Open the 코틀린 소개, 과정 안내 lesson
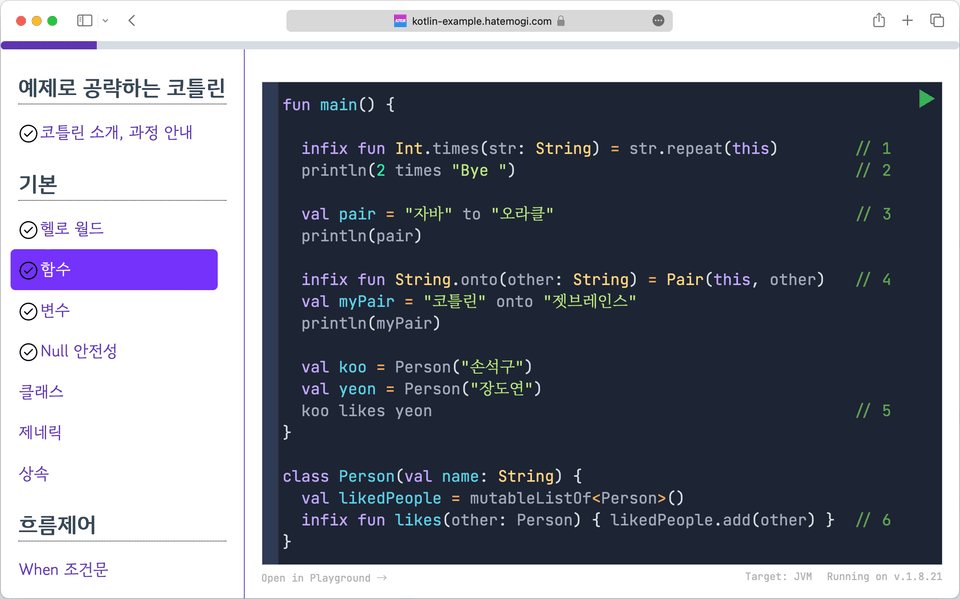 (x=116, y=132)
